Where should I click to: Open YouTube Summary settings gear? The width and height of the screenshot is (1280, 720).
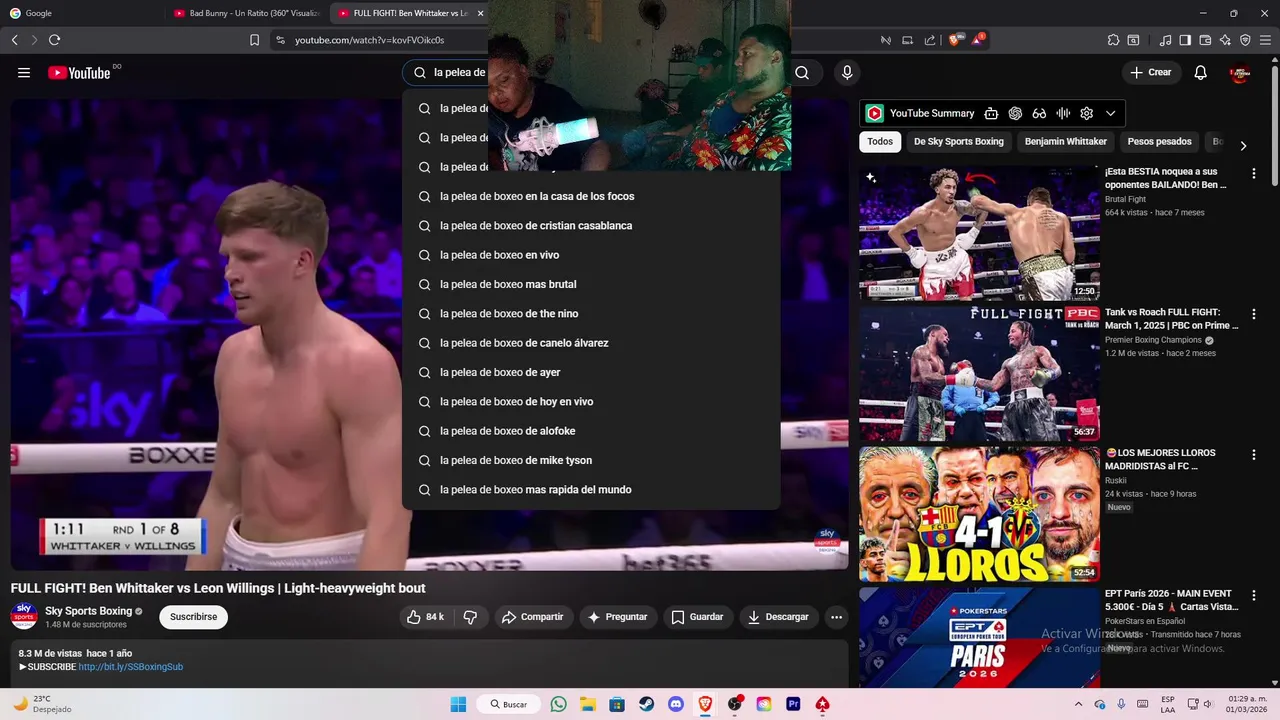tap(1087, 114)
